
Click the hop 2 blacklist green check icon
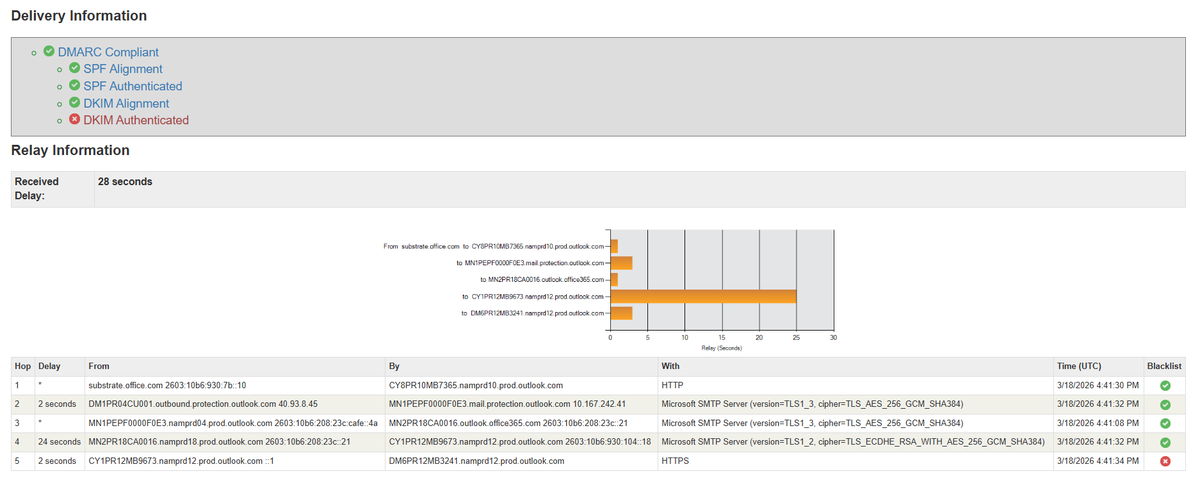[x=1164, y=404]
